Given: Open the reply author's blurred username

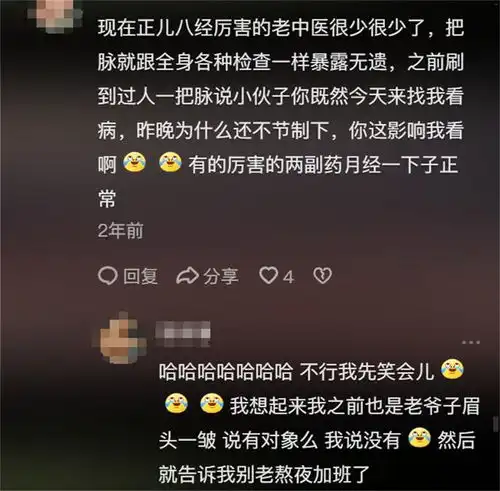Looking at the screenshot, I should click(183, 334).
